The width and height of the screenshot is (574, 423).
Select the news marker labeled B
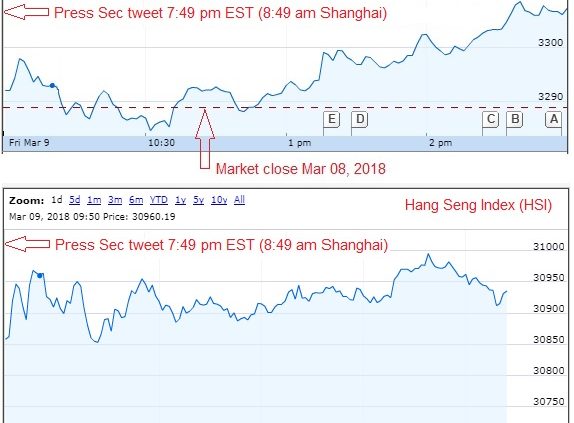515,119
